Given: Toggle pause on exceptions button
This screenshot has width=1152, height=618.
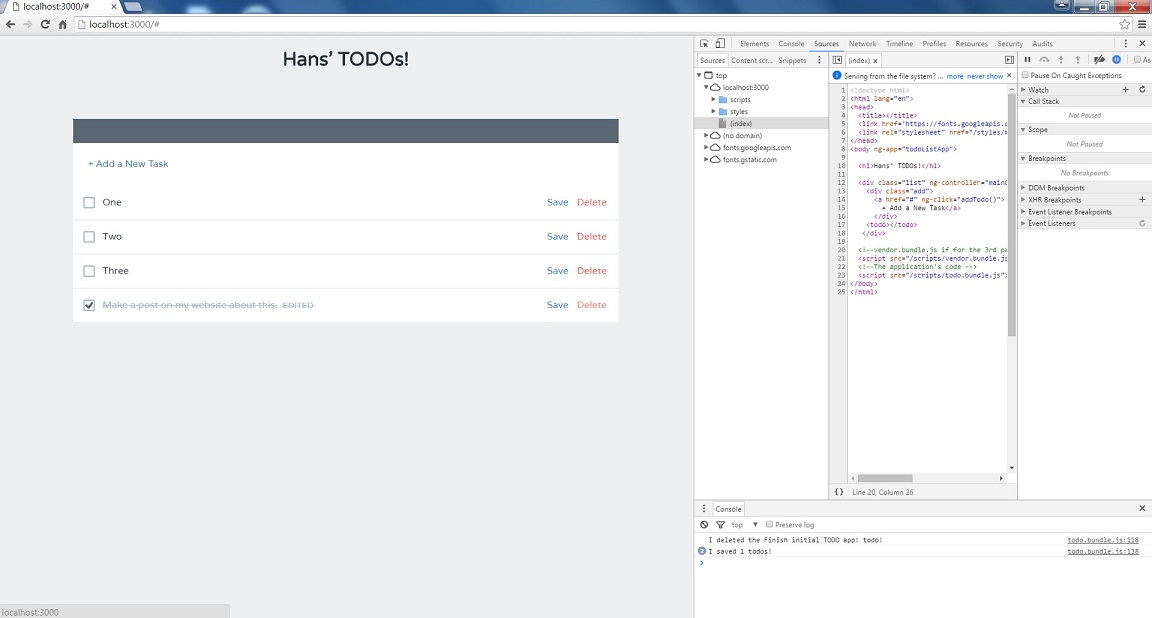Looking at the screenshot, I should (x=1116, y=60).
